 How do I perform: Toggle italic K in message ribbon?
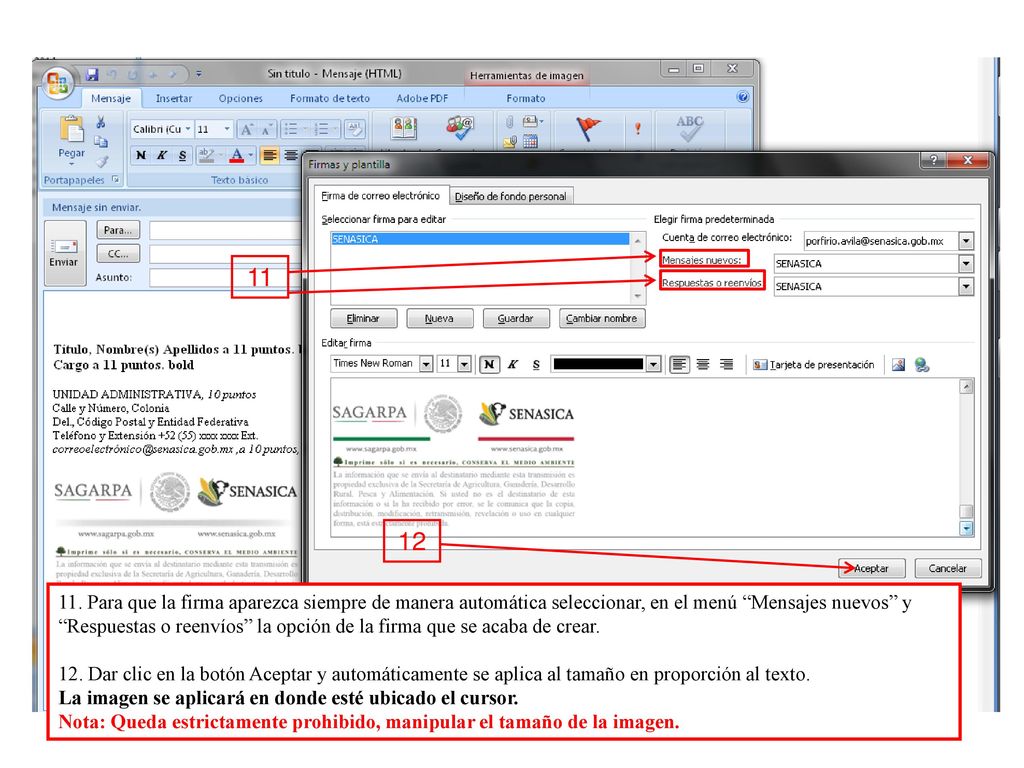[x=162, y=155]
